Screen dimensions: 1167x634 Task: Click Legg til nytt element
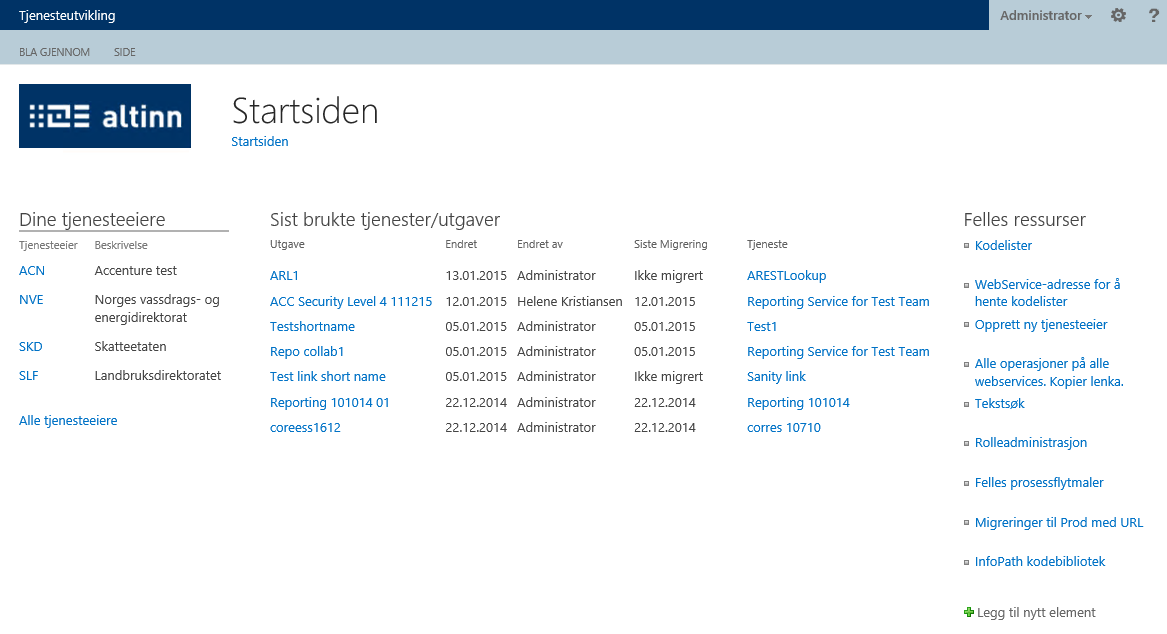point(1036,612)
